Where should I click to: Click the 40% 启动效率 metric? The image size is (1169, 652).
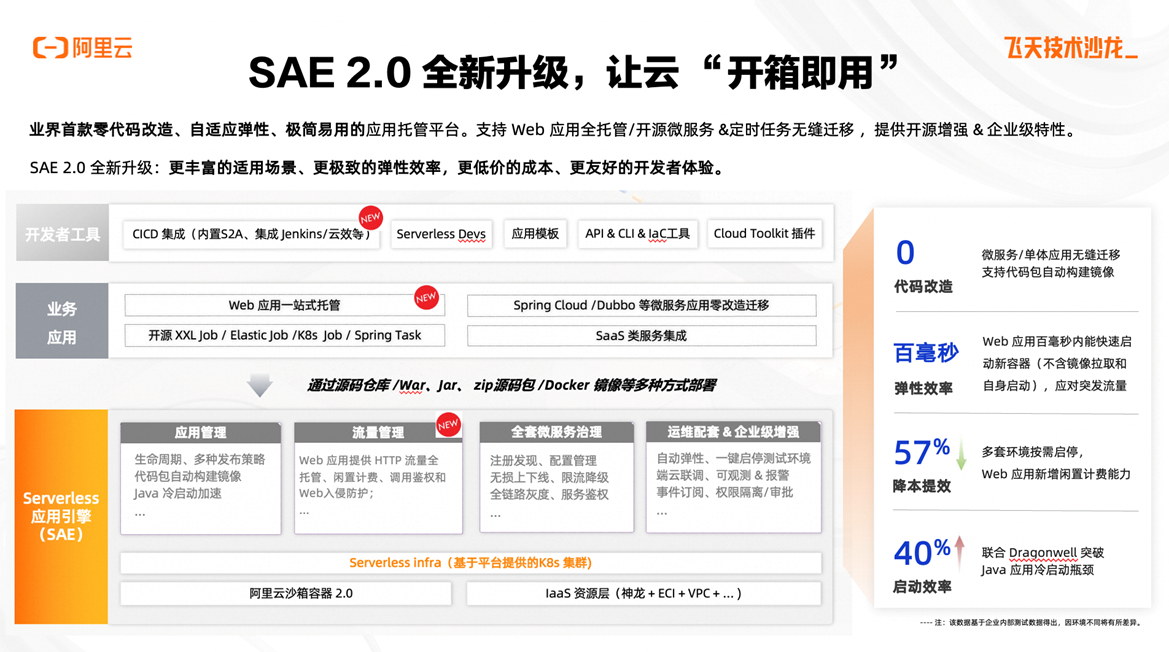pyautogui.click(x=922, y=566)
